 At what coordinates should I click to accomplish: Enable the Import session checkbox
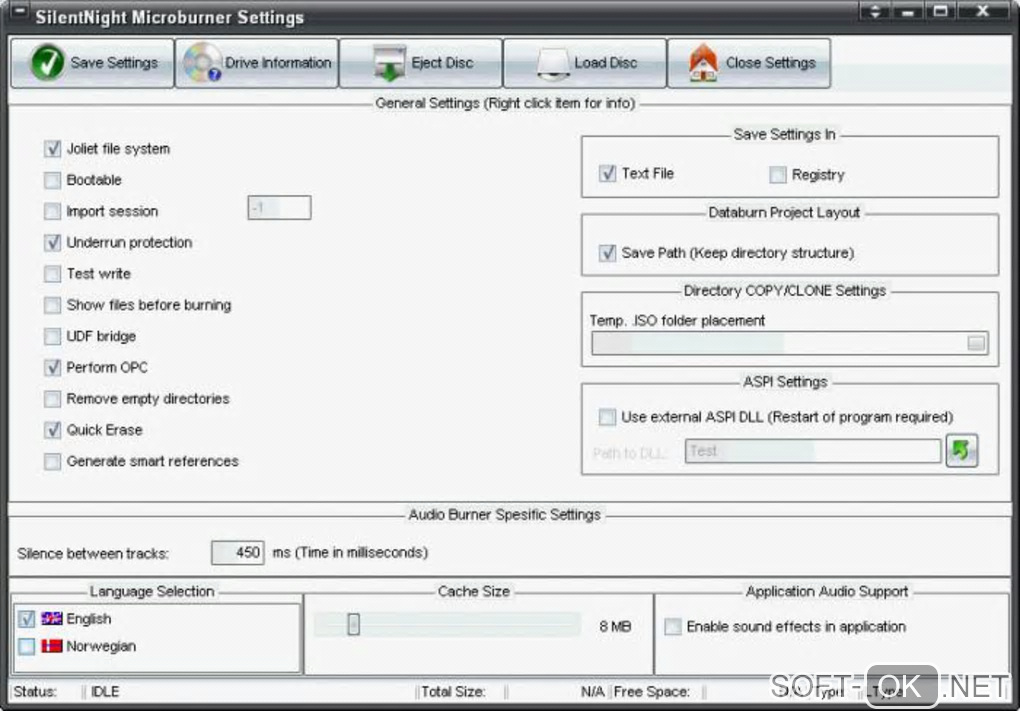point(52,211)
